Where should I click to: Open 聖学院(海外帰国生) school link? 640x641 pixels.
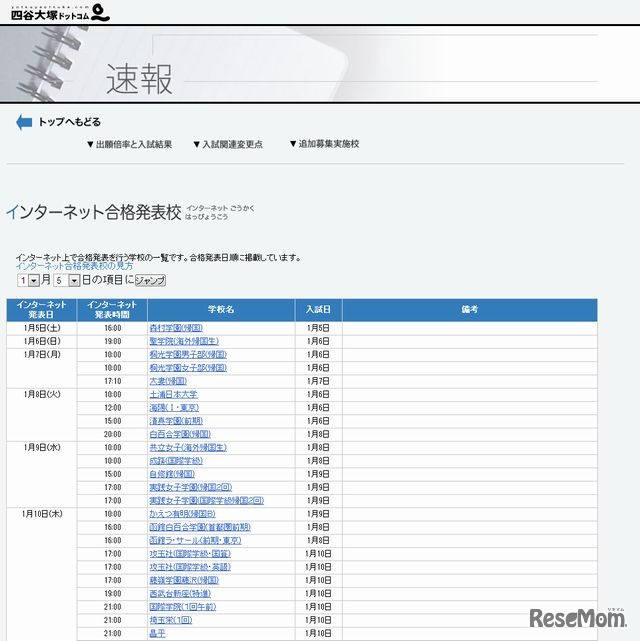(184, 341)
